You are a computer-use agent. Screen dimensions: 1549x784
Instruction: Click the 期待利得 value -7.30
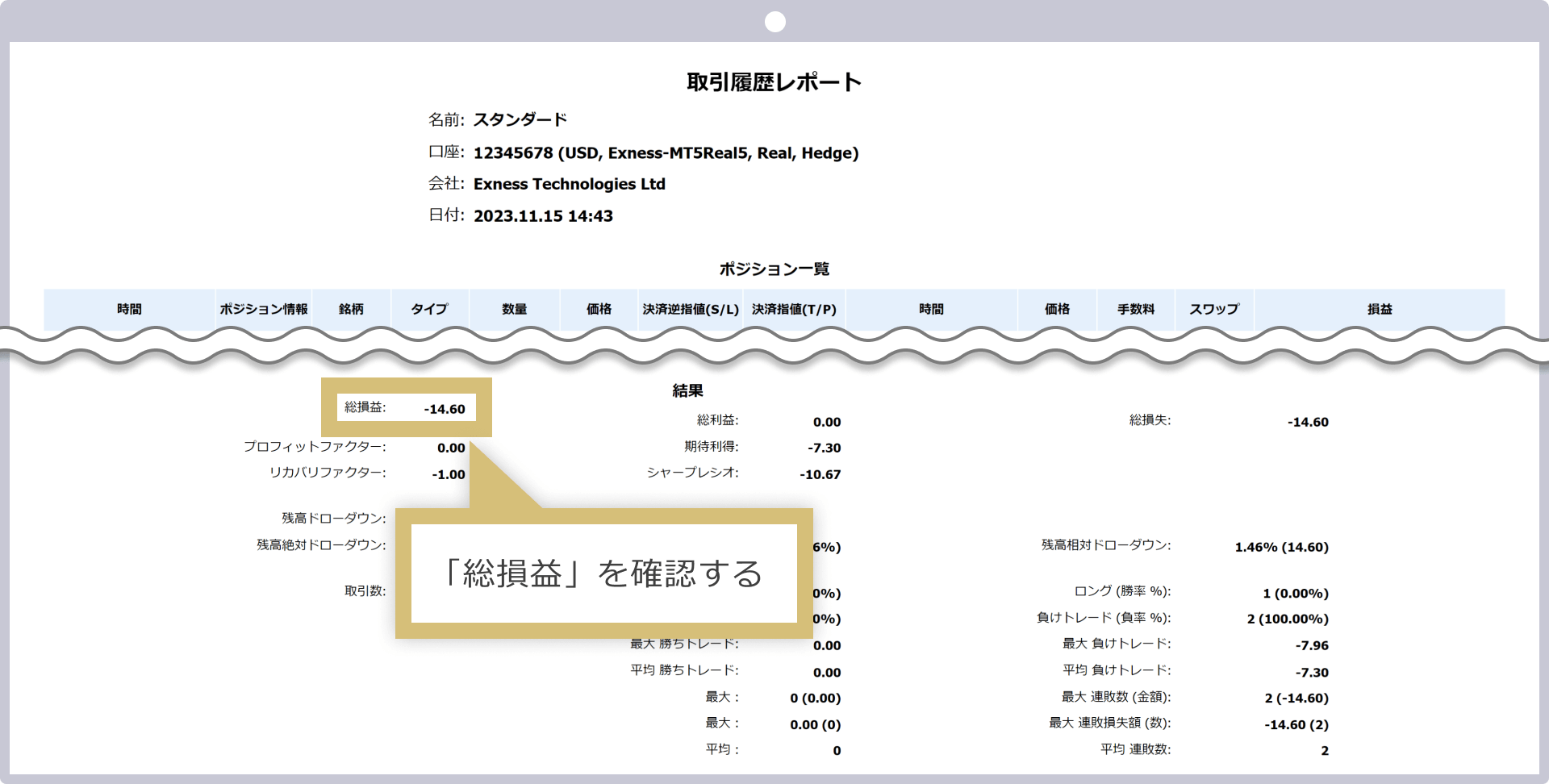pyautogui.click(x=824, y=448)
